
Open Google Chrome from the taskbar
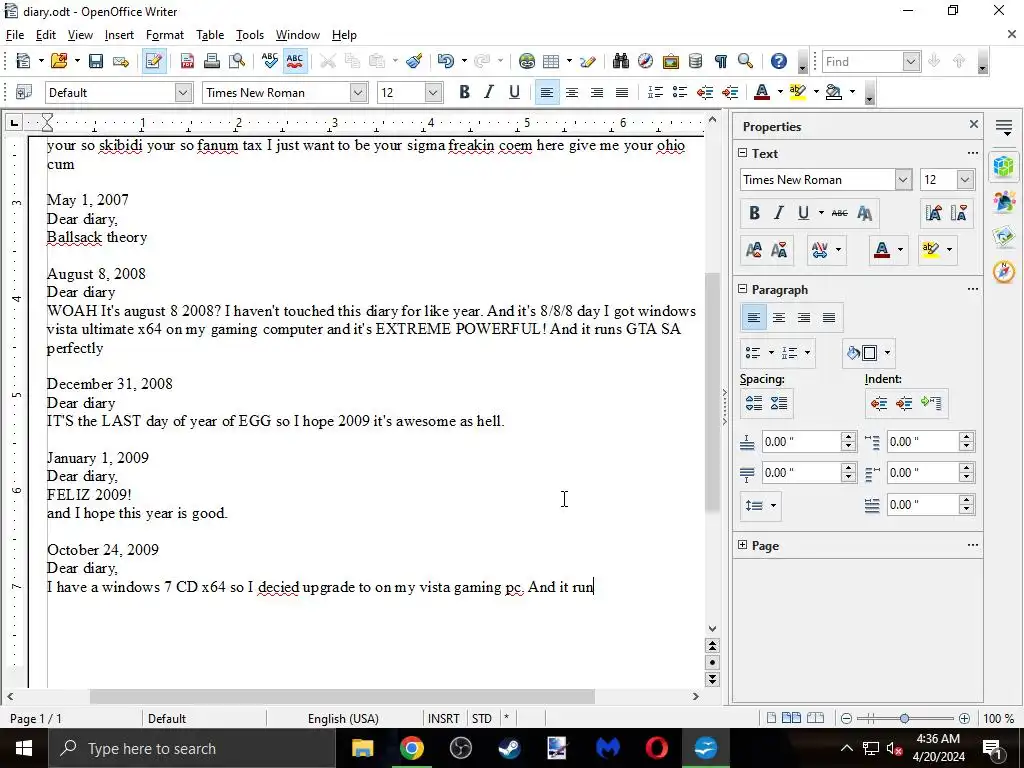(x=411, y=748)
